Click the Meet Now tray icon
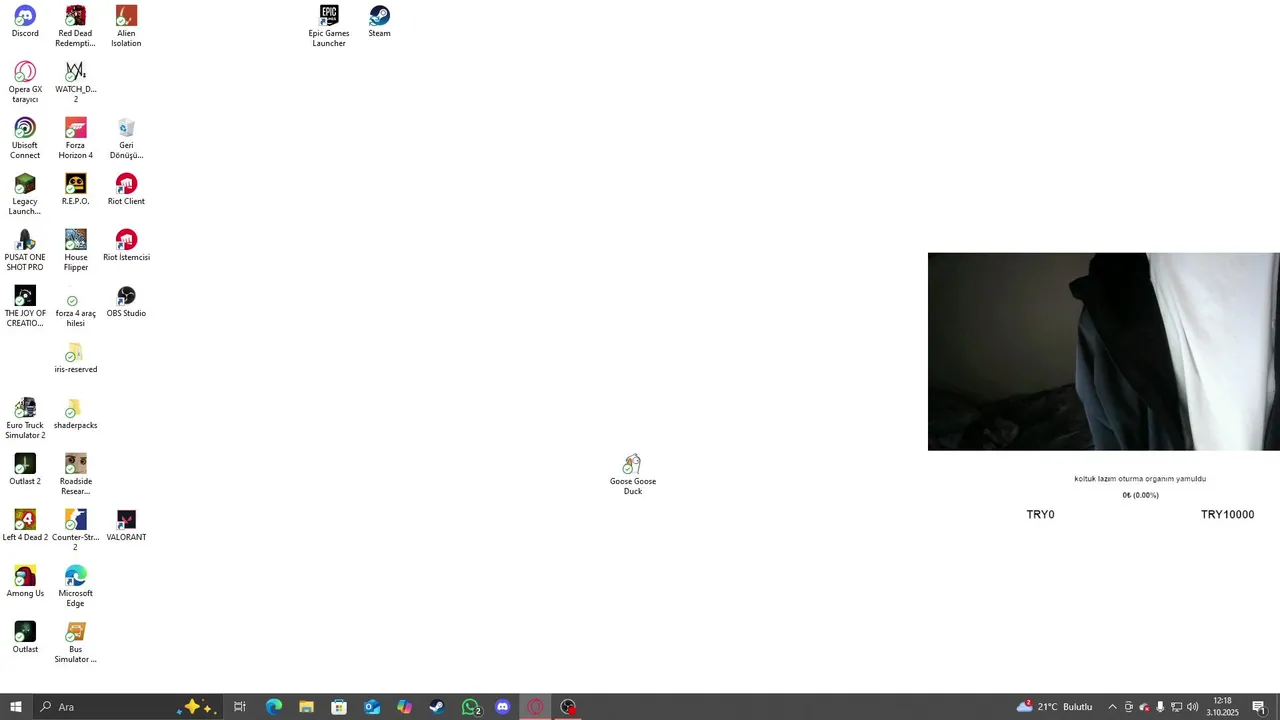This screenshot has width=1280, height=720. click(x=1129, y=707)
